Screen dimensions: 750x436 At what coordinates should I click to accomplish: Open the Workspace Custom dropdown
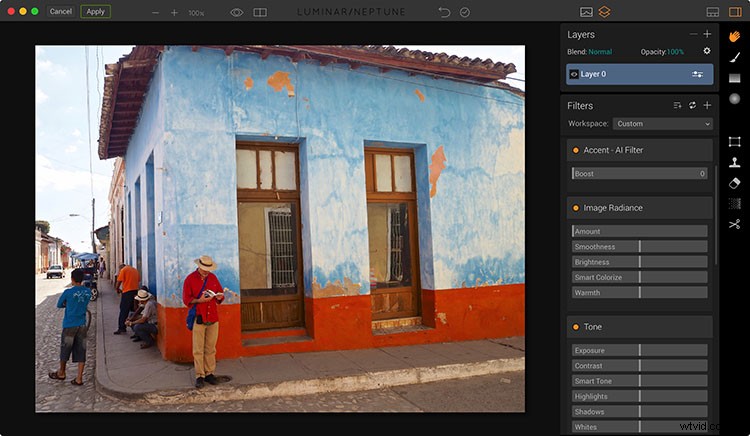click(663, 123)
